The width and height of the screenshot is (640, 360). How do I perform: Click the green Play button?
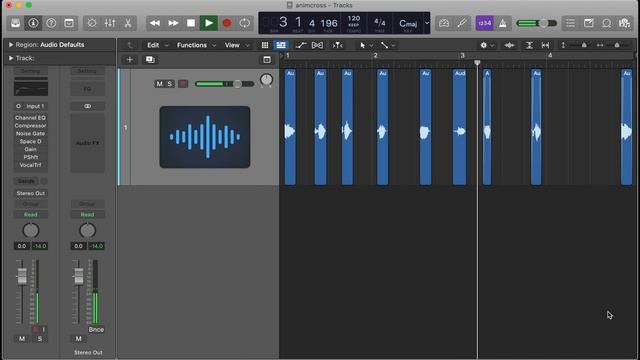[209, 23]
